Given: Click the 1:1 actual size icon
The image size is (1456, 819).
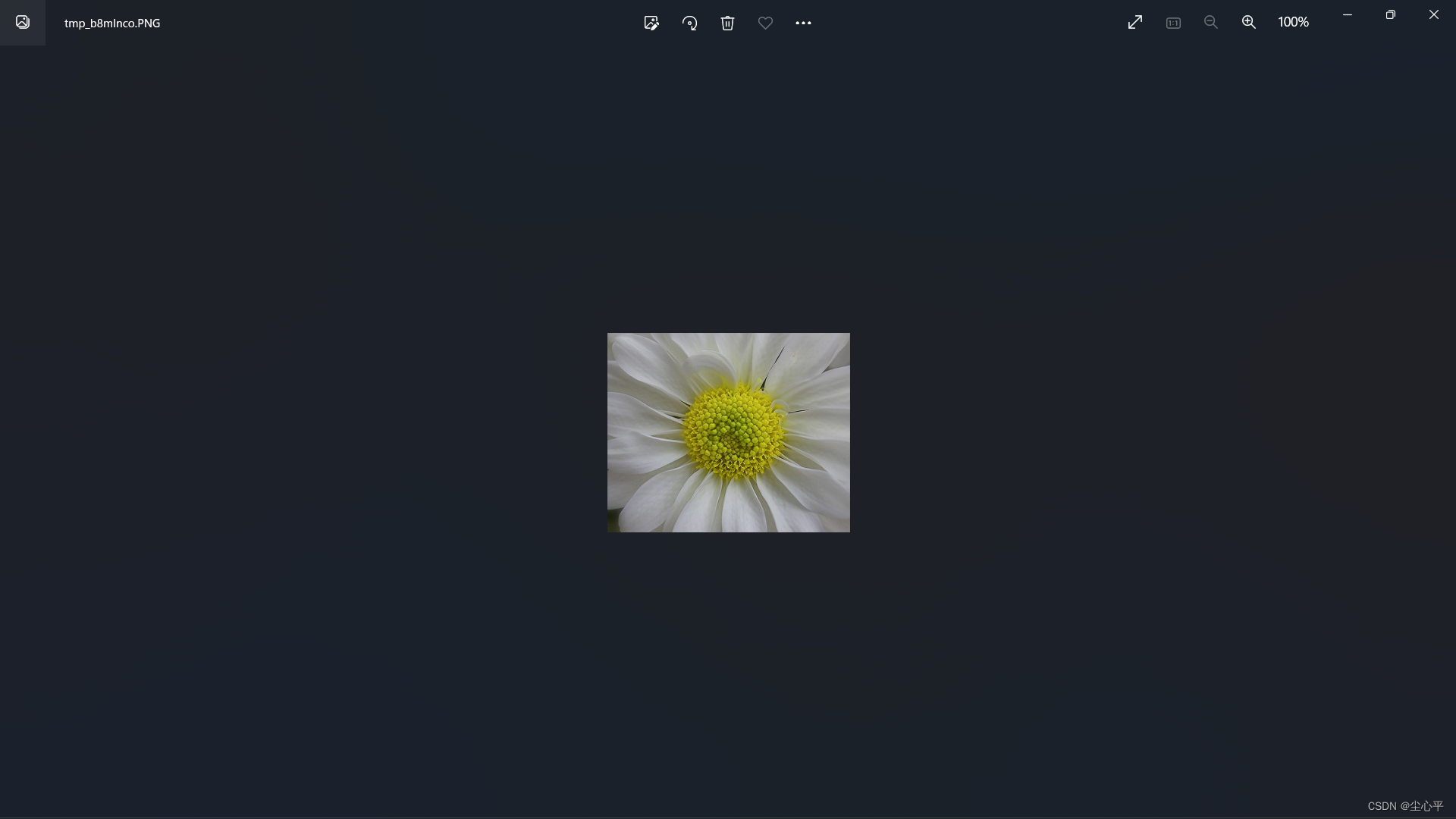Looking at the screenshot, I should [x=1173, y=23].
